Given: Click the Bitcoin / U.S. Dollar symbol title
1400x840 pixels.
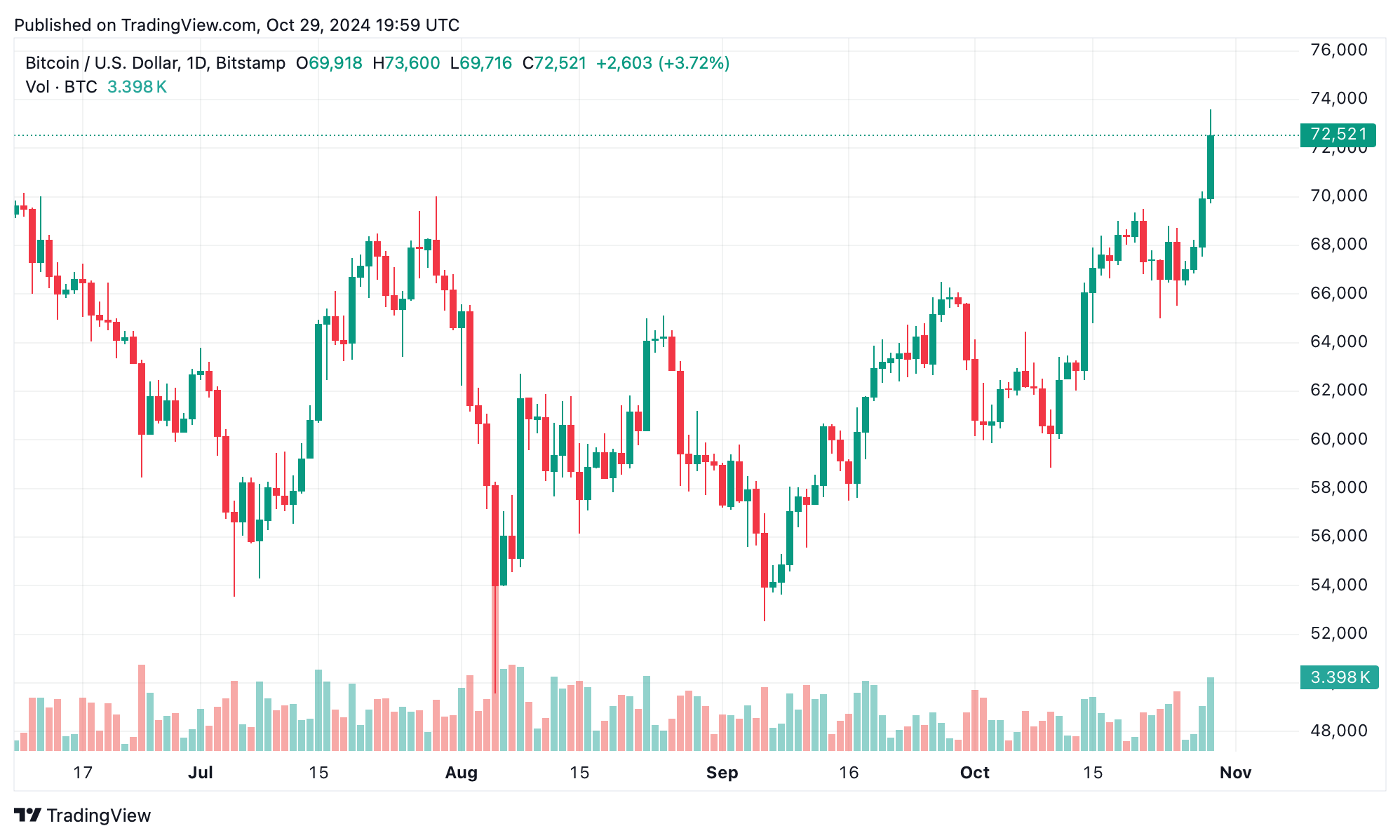Looking at the screenshot, I should 155,63.
